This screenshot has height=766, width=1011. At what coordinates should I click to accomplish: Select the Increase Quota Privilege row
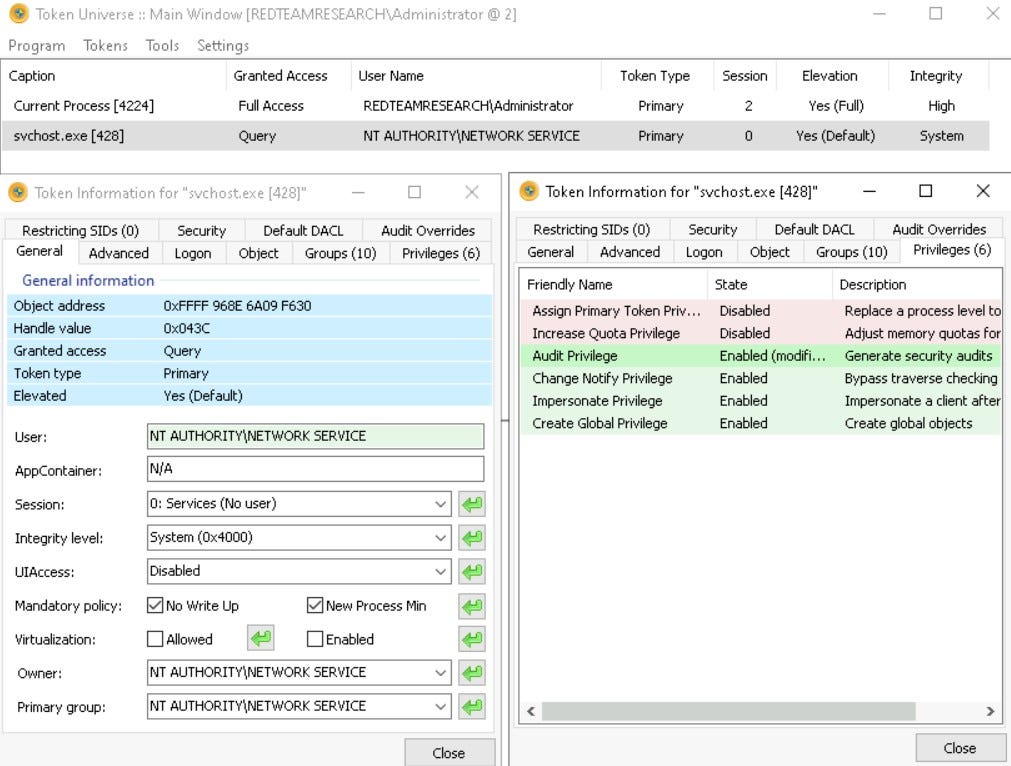click(761, 333)
